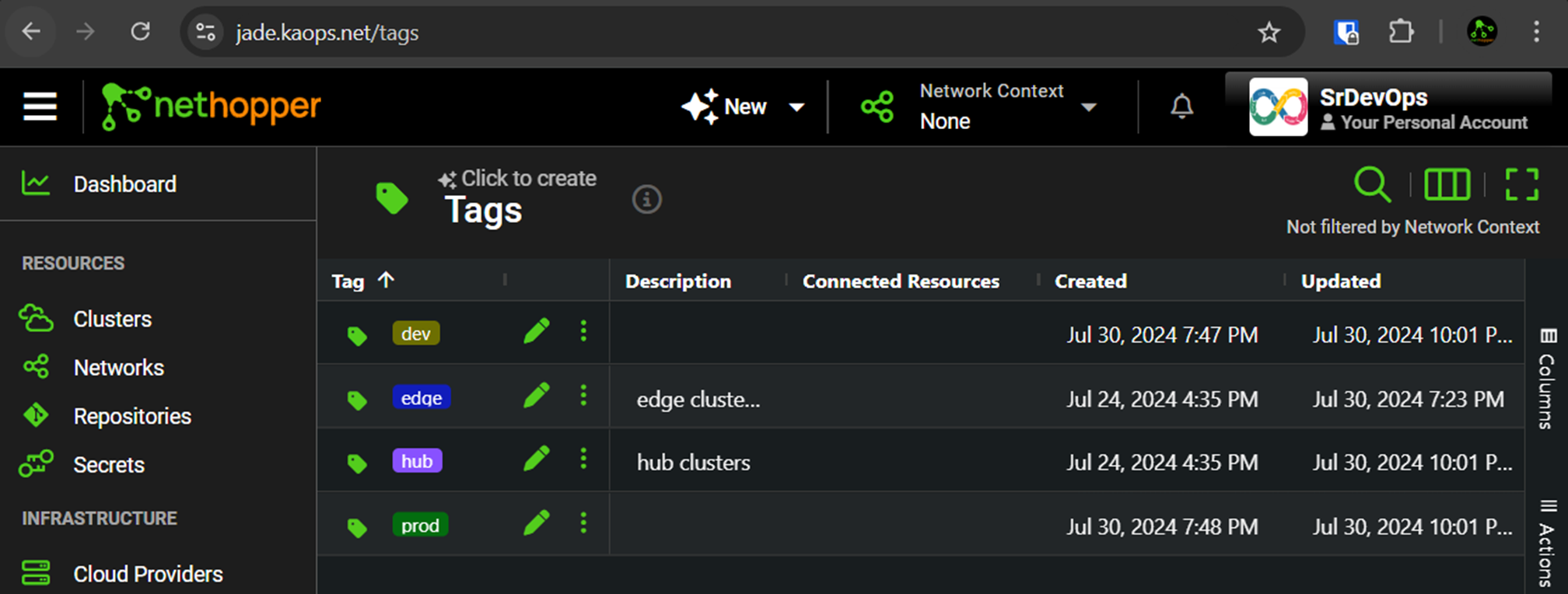Screen dimensions: 1568x594
Task: Click the nethopper logo
Action: pyautogui.click(x=211, y=107)
